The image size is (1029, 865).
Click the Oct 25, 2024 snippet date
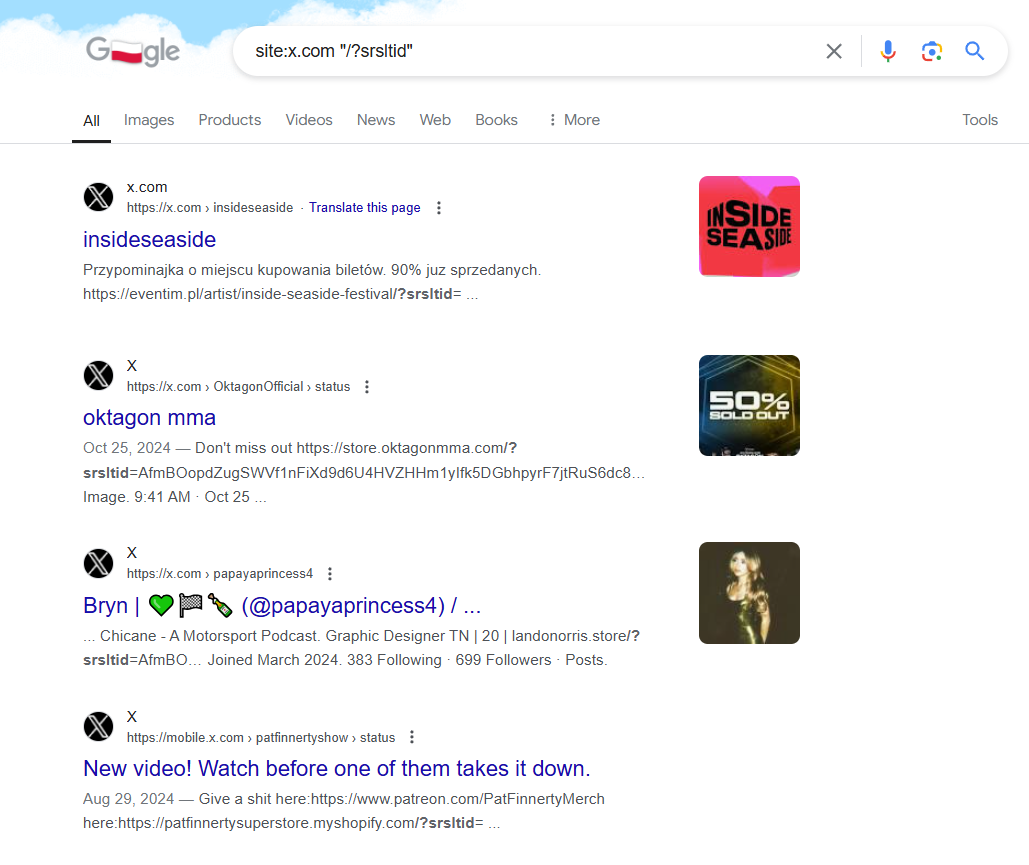click(x=127, y=448)
